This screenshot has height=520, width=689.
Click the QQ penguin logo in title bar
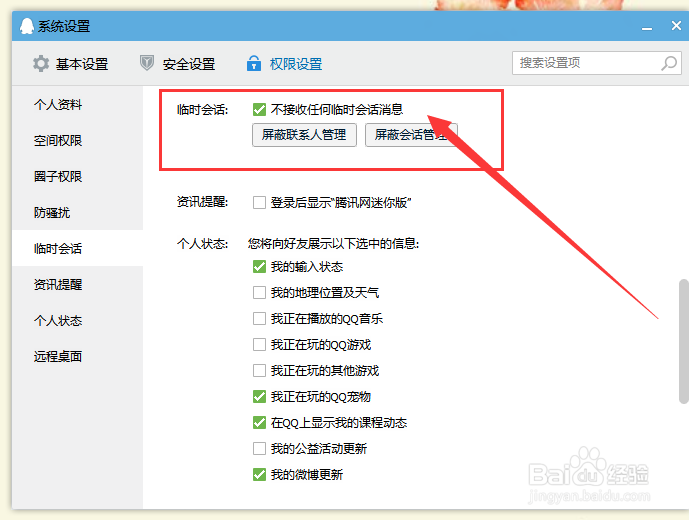(27, 26)
